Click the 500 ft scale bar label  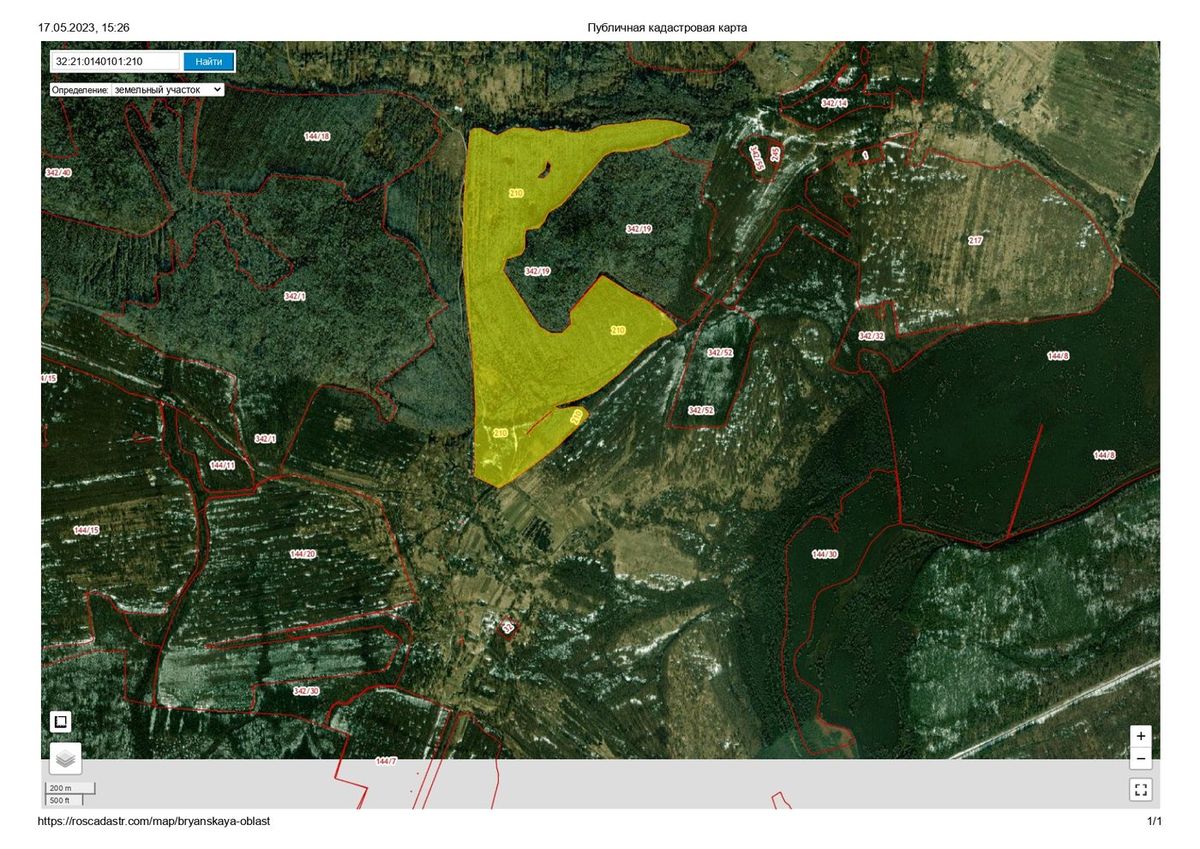(x=60, y=800)
